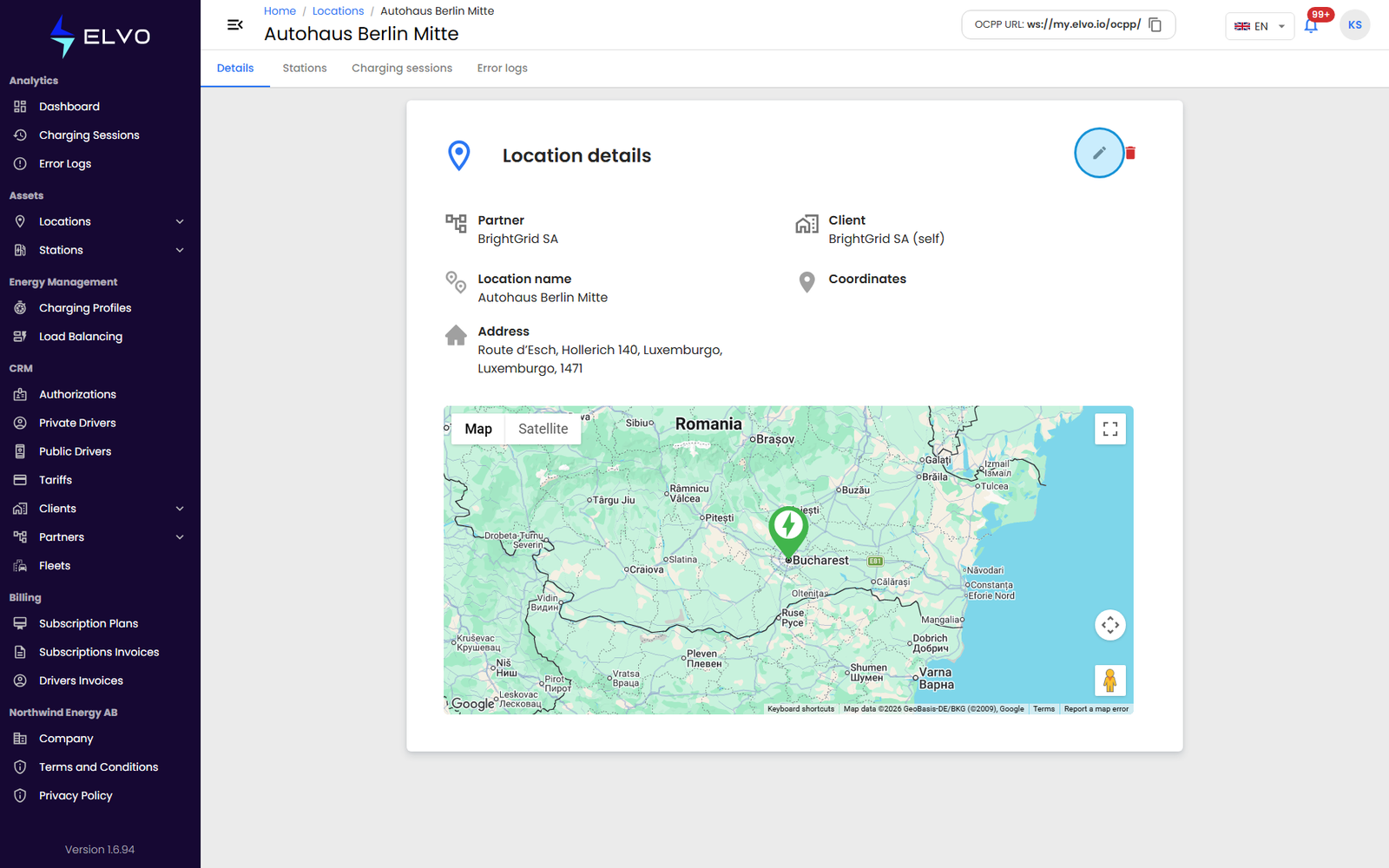Switch map to Satellite view
This screenshot has height=868, width=1389.
[543, 429]
